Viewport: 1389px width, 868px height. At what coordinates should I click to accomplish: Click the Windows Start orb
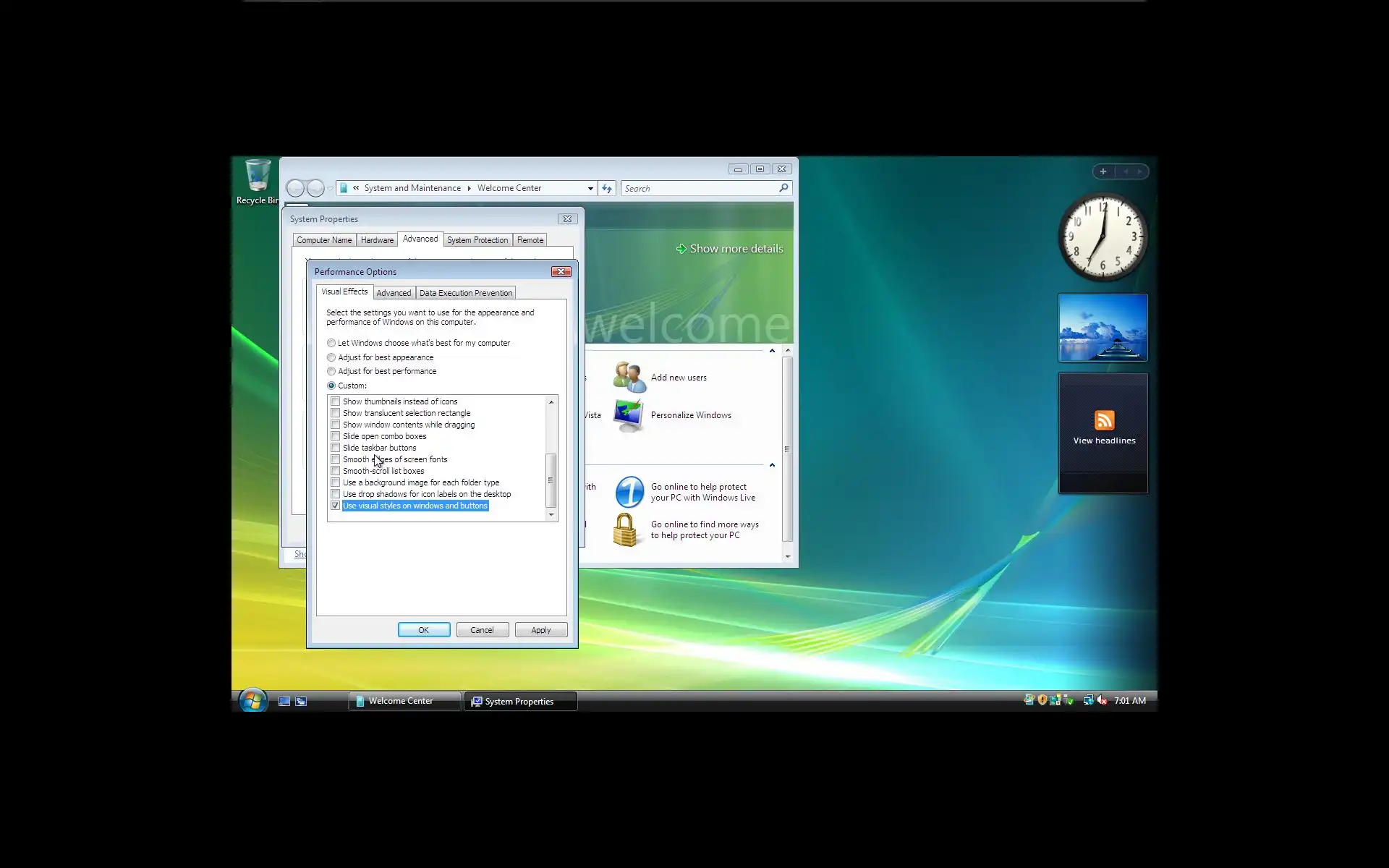click(252, 700)
